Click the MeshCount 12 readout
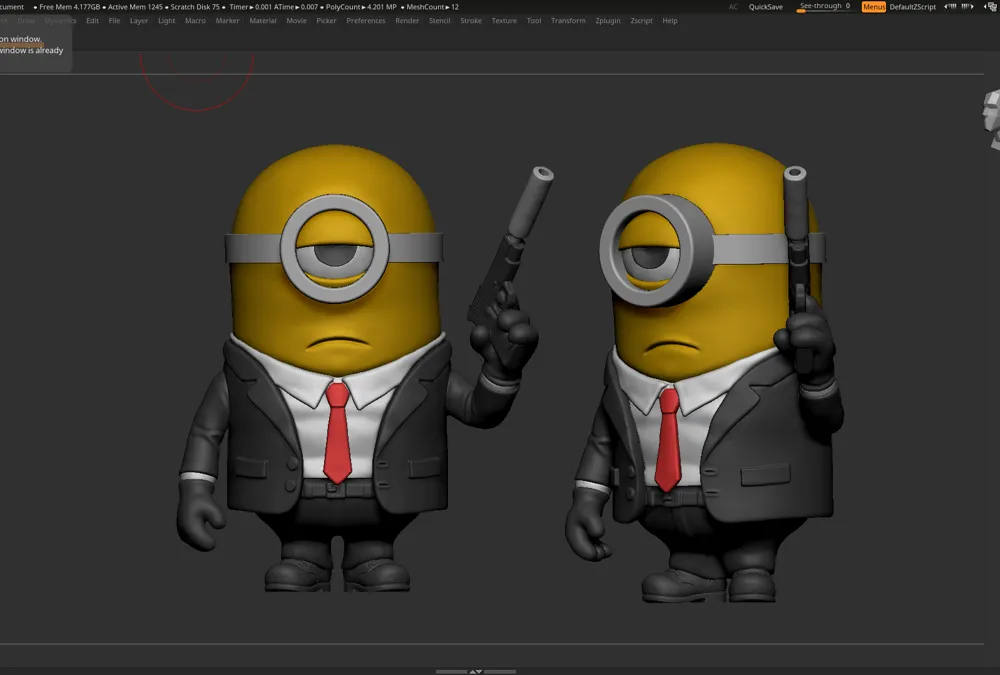Screen dimensions: 1000x675 (430, 7)
